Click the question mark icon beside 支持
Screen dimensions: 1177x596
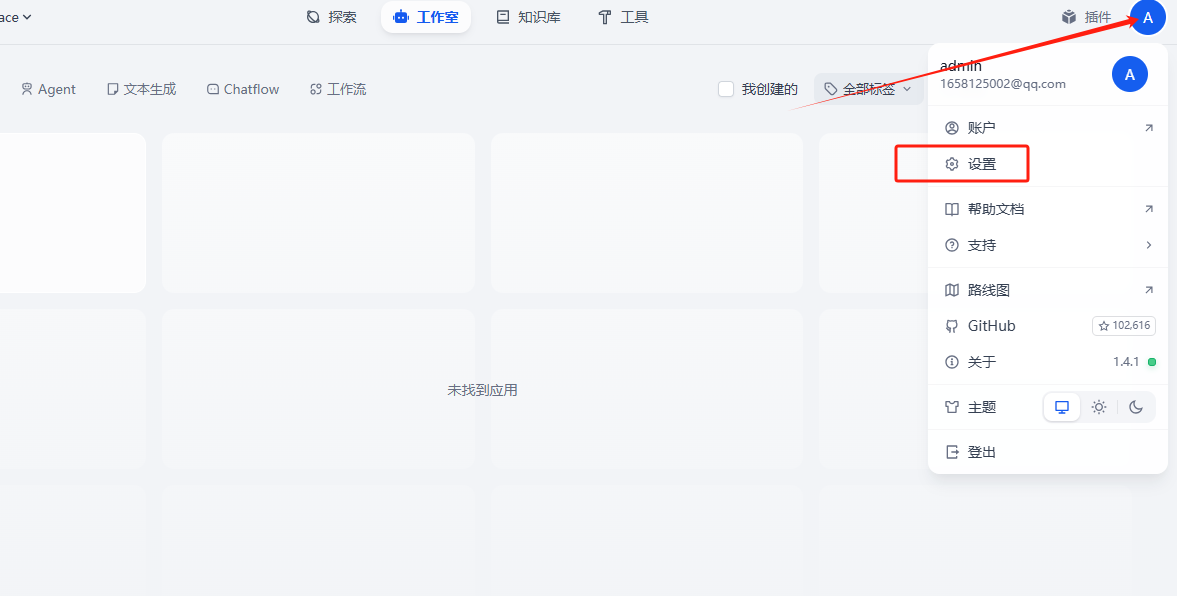[952, 245]
